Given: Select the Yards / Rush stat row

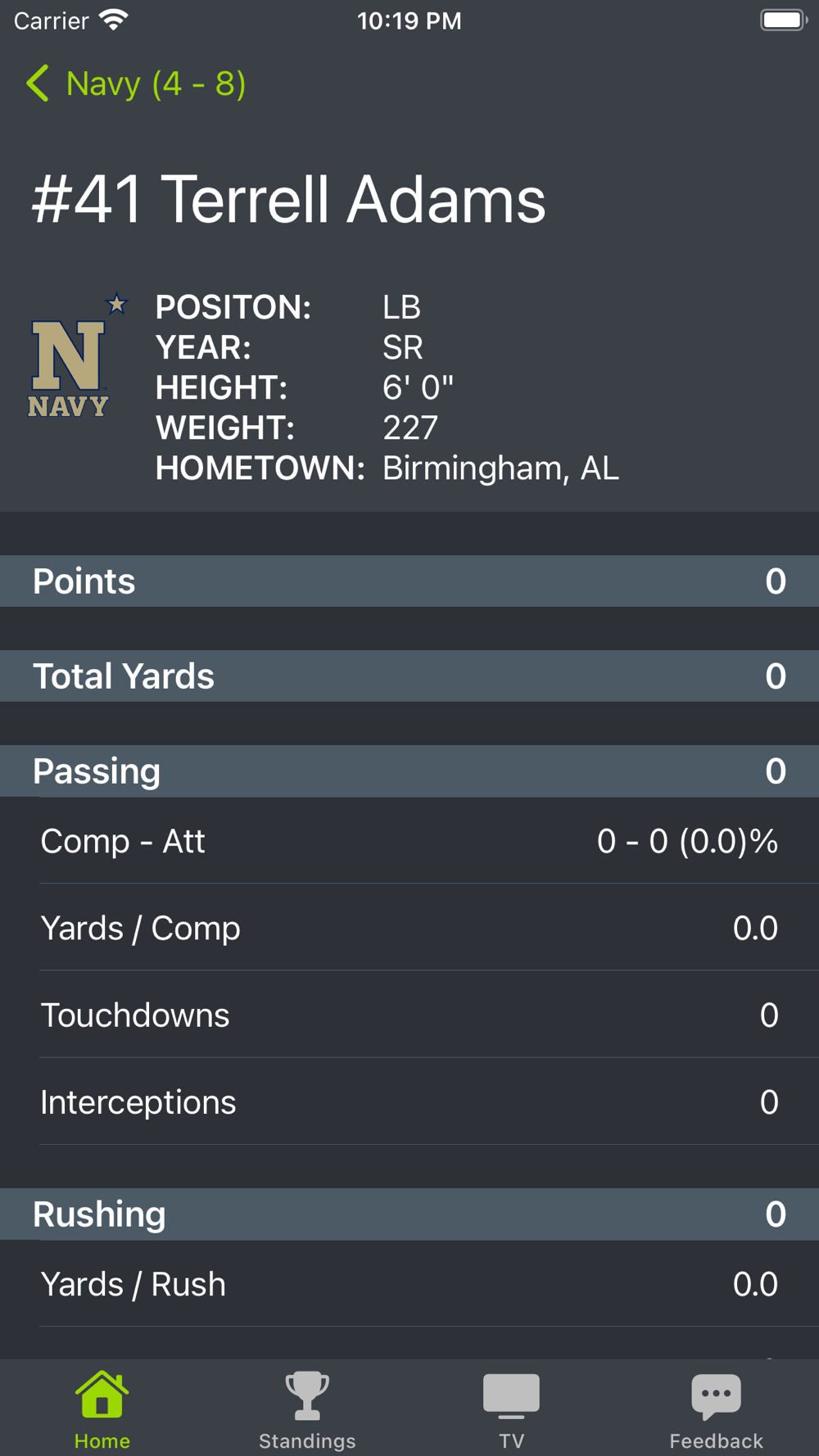Looking at the screenshot, I should (x=409, y=1284).
